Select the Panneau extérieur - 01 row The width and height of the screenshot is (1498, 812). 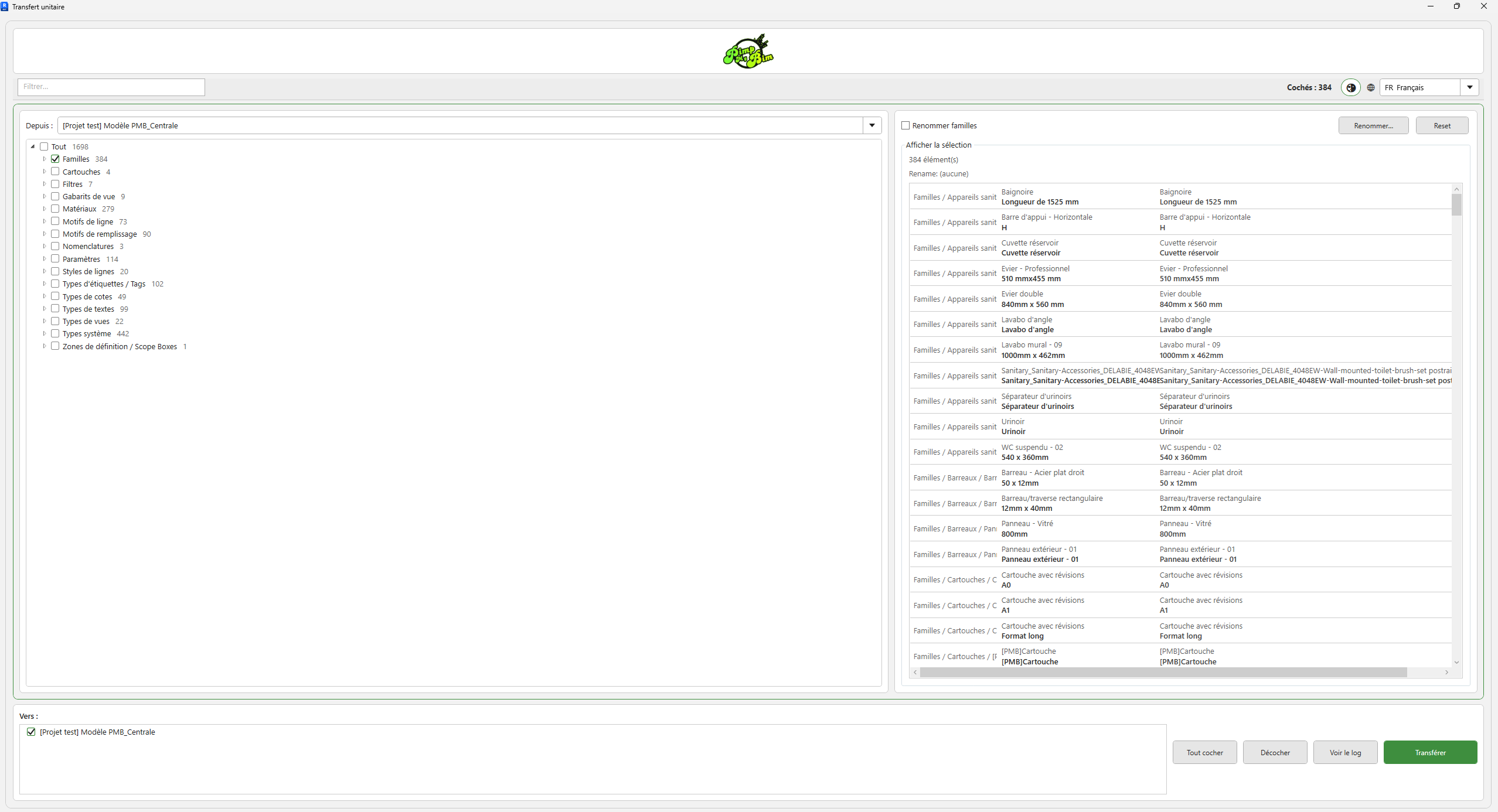(1180, 554)
